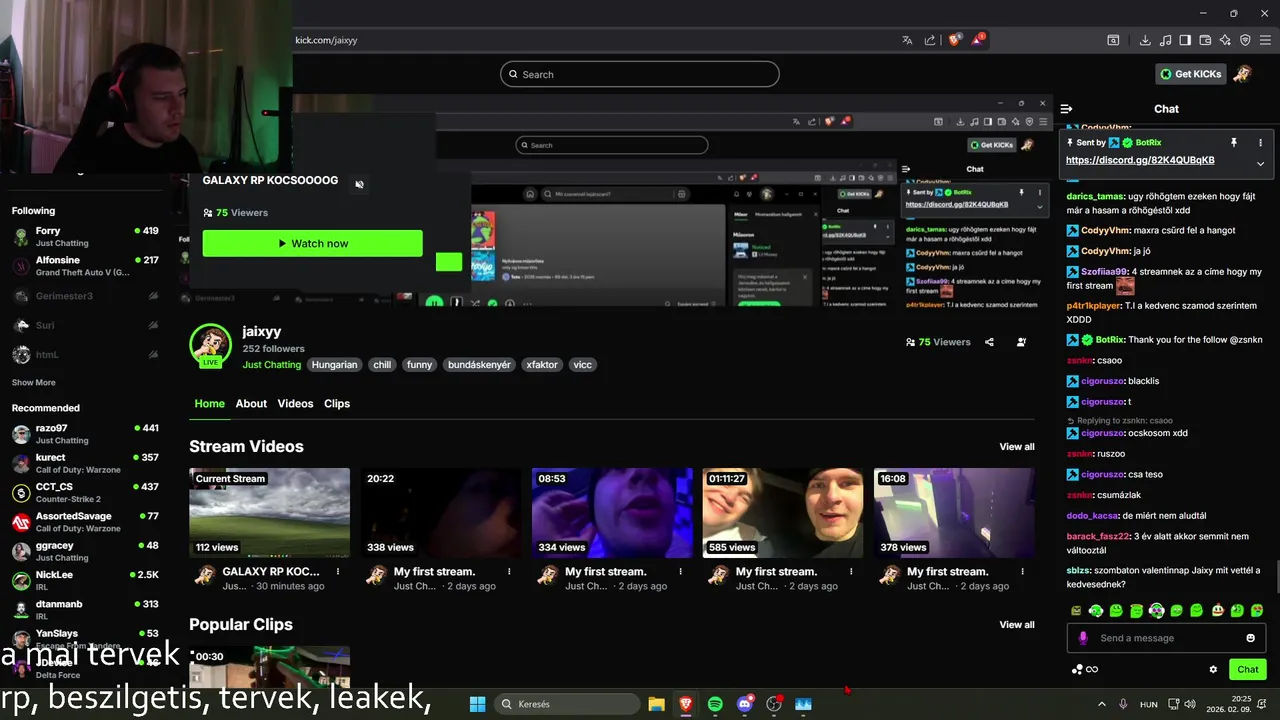Insert the first quick emote in the row
Screen dimensions: 1280x720
(1076, 611)
